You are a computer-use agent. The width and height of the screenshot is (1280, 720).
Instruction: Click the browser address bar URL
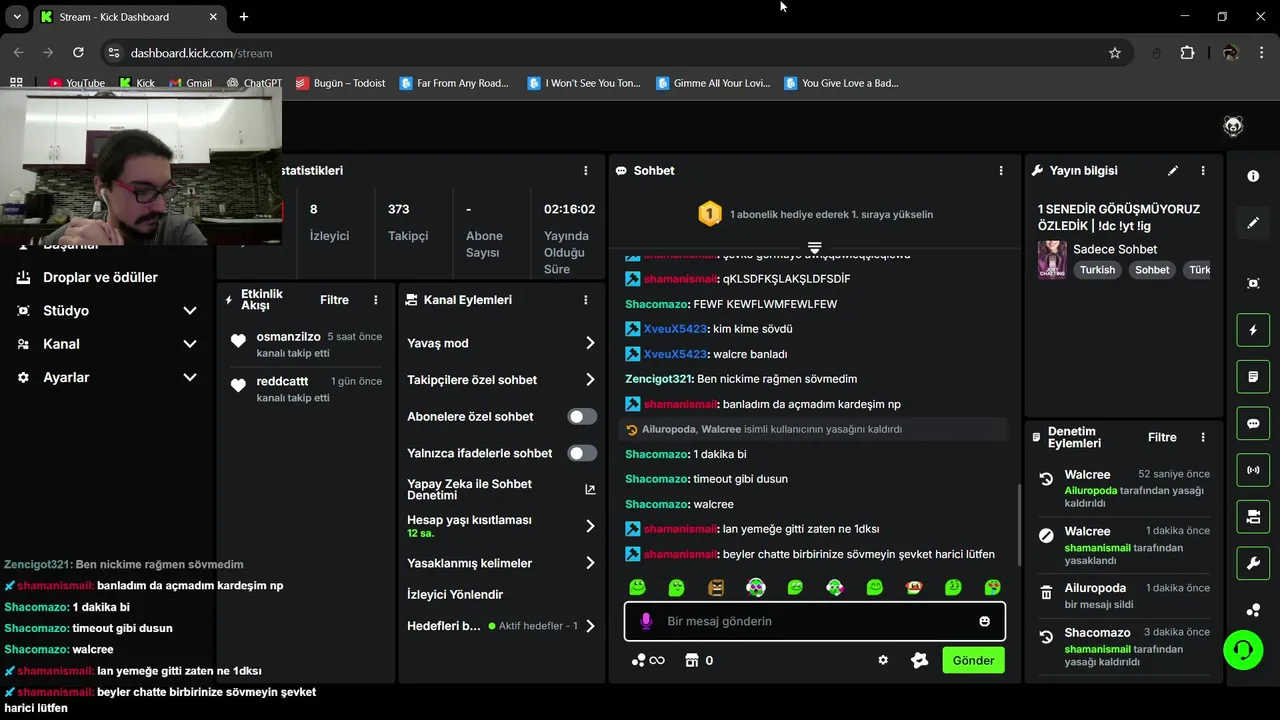(201, 53)
